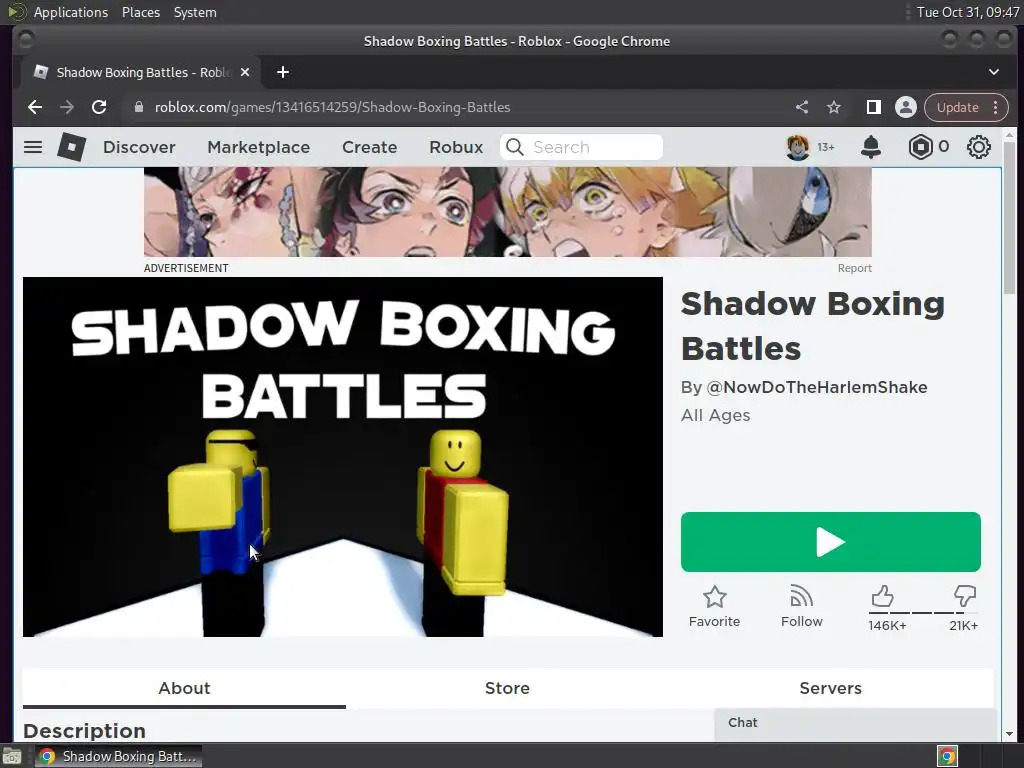Click Chrome icon in bottom-right tray
The width and height of the screenshot is (1024, 768).
(947, 756)
